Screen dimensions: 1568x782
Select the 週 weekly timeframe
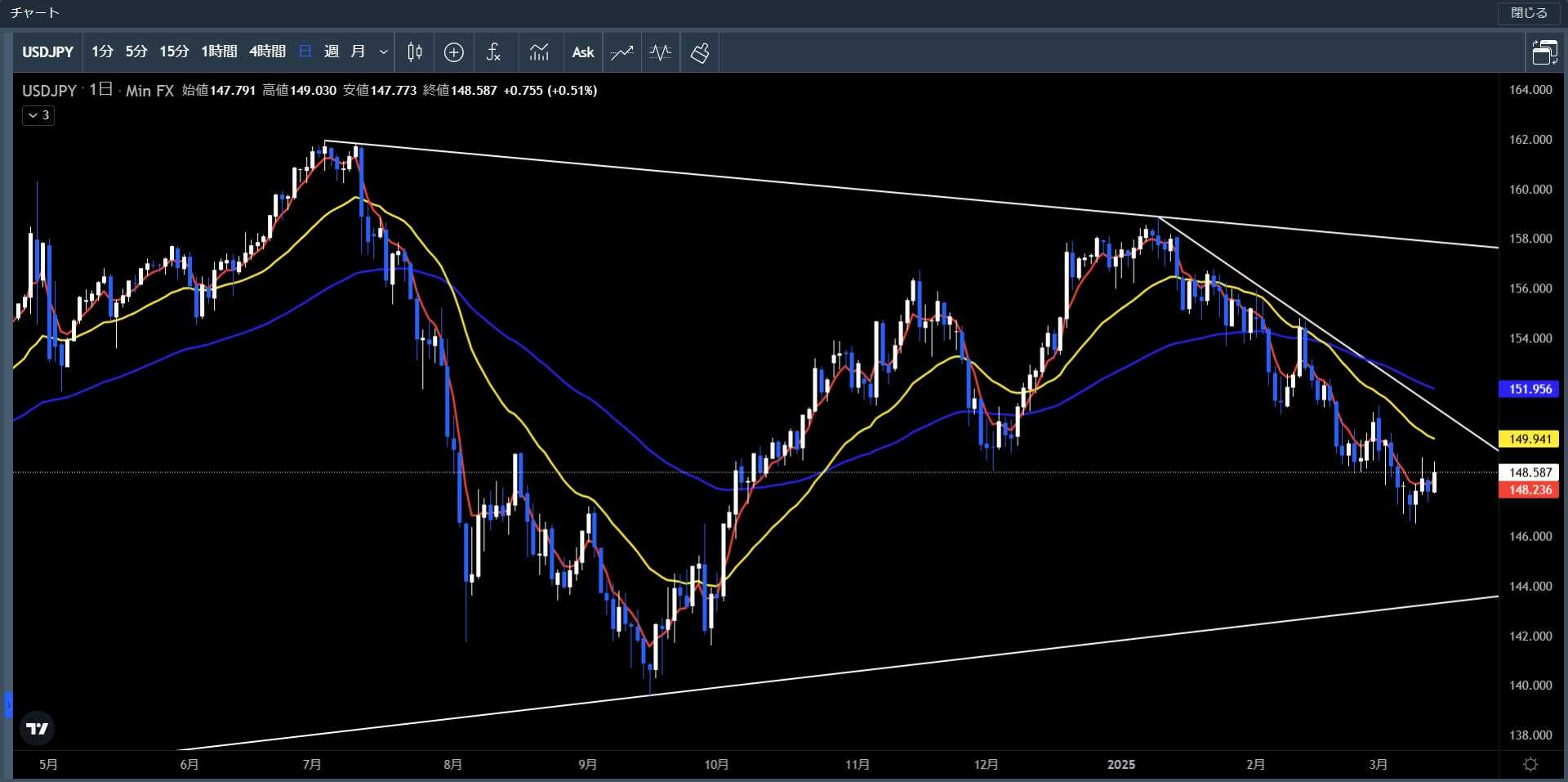coord(331,51)
